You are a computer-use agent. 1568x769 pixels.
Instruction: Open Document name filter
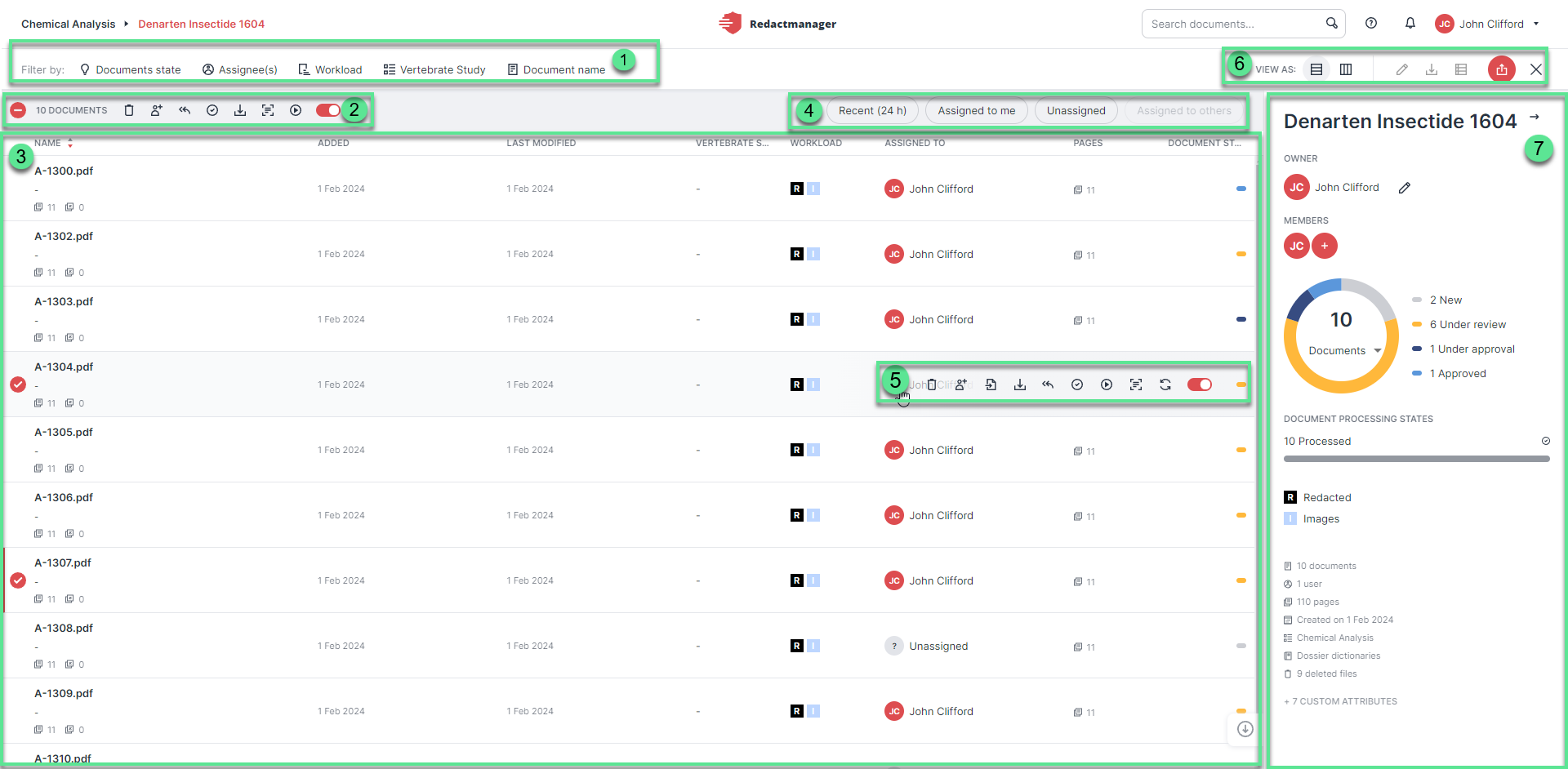tap(556, 69)
